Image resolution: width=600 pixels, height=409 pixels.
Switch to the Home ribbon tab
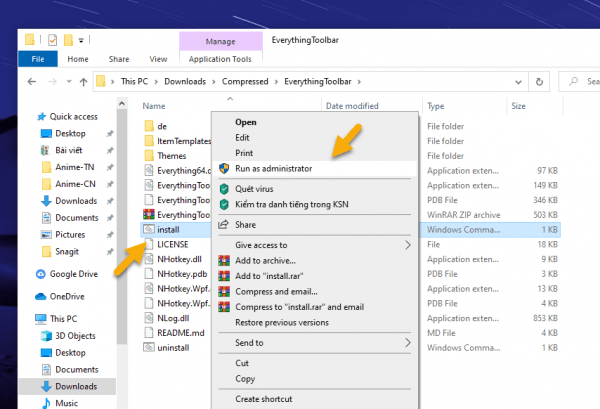(78, 59)
